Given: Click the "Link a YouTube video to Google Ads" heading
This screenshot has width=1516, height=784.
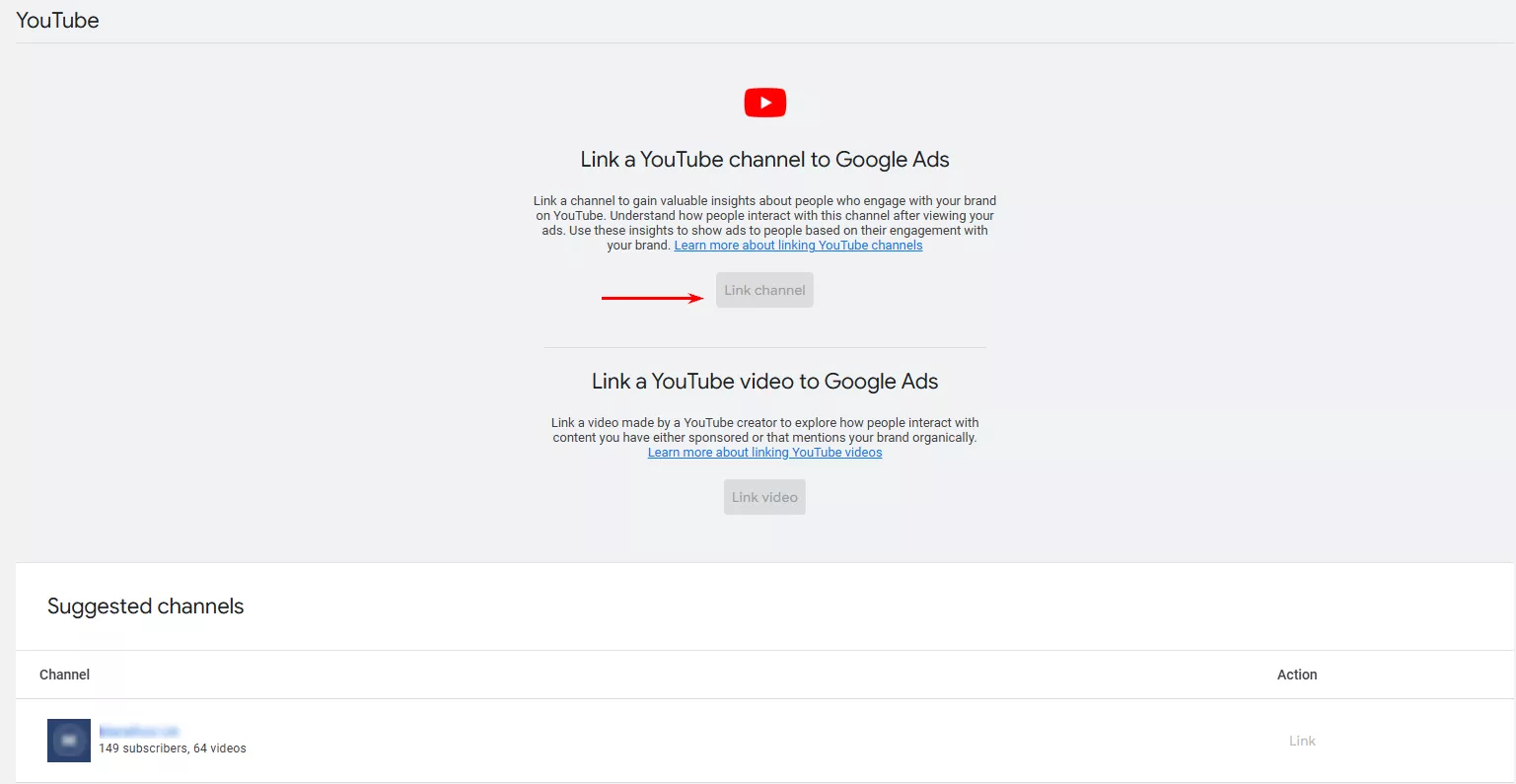Looking at the screenshot, I should tap(764, 381).
